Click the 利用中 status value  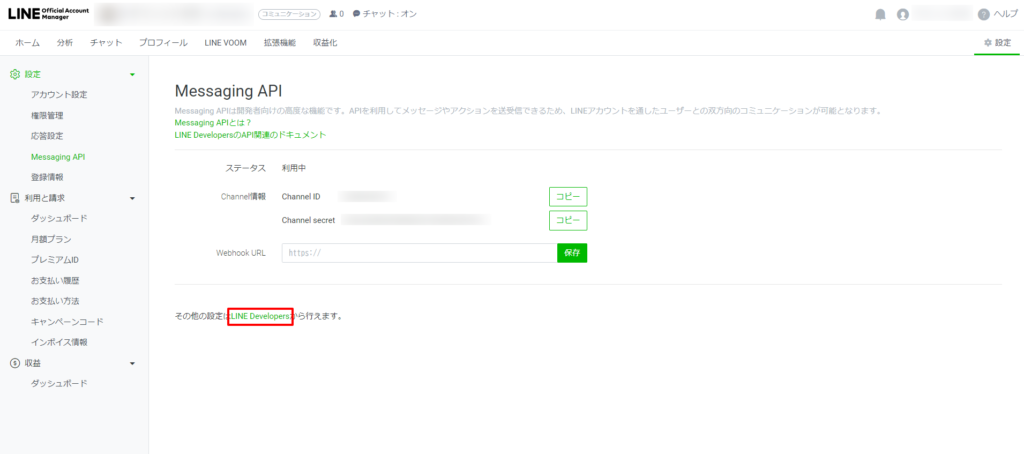point(294,168)
